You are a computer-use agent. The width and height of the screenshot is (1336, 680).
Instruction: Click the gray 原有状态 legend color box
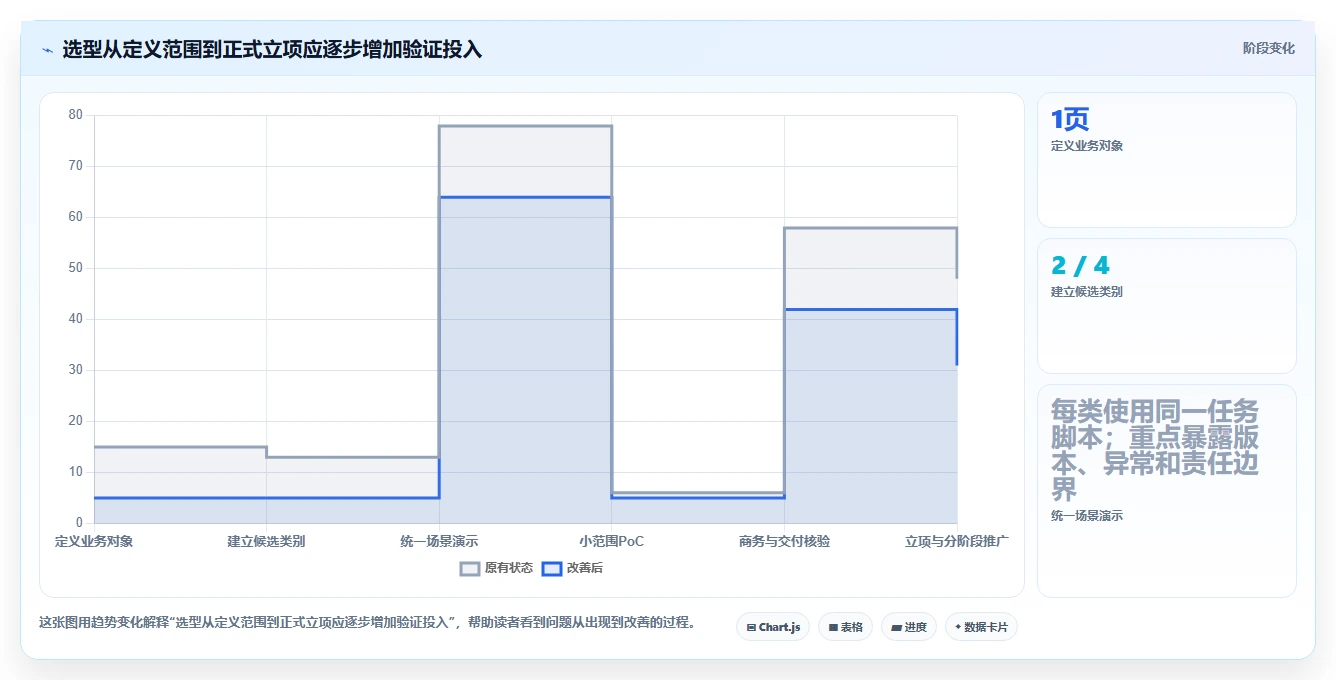coord(470,568)
